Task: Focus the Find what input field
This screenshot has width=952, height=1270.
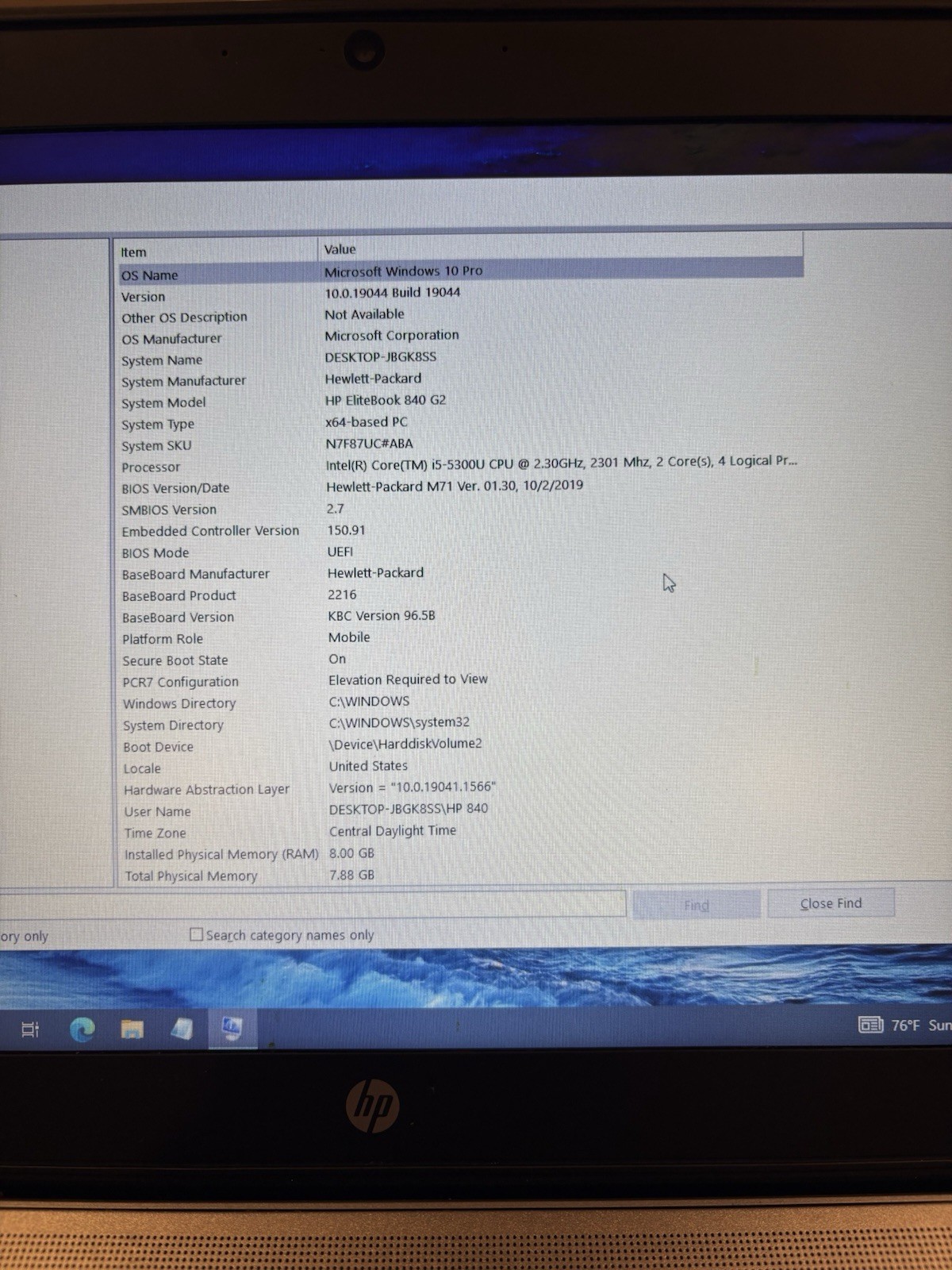Action: pos(313,904)
